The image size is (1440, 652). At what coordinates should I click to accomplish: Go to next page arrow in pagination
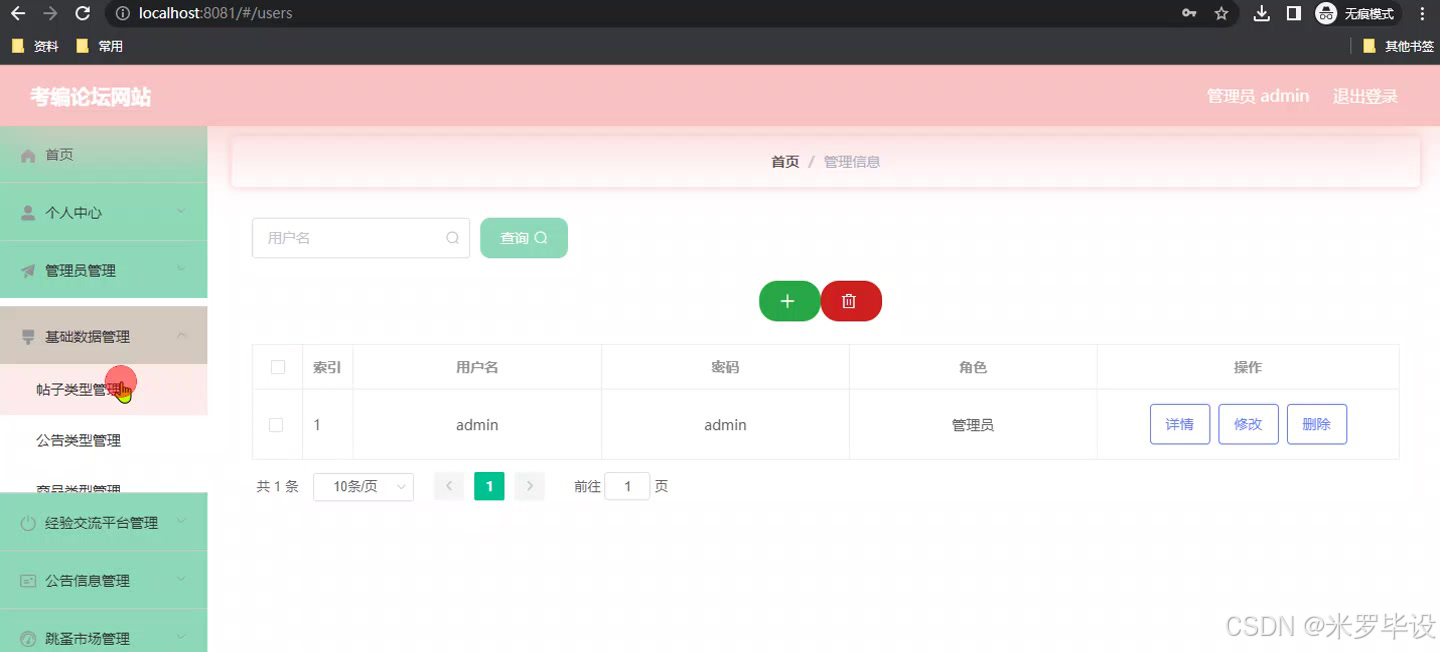click(x=530, y=487)
